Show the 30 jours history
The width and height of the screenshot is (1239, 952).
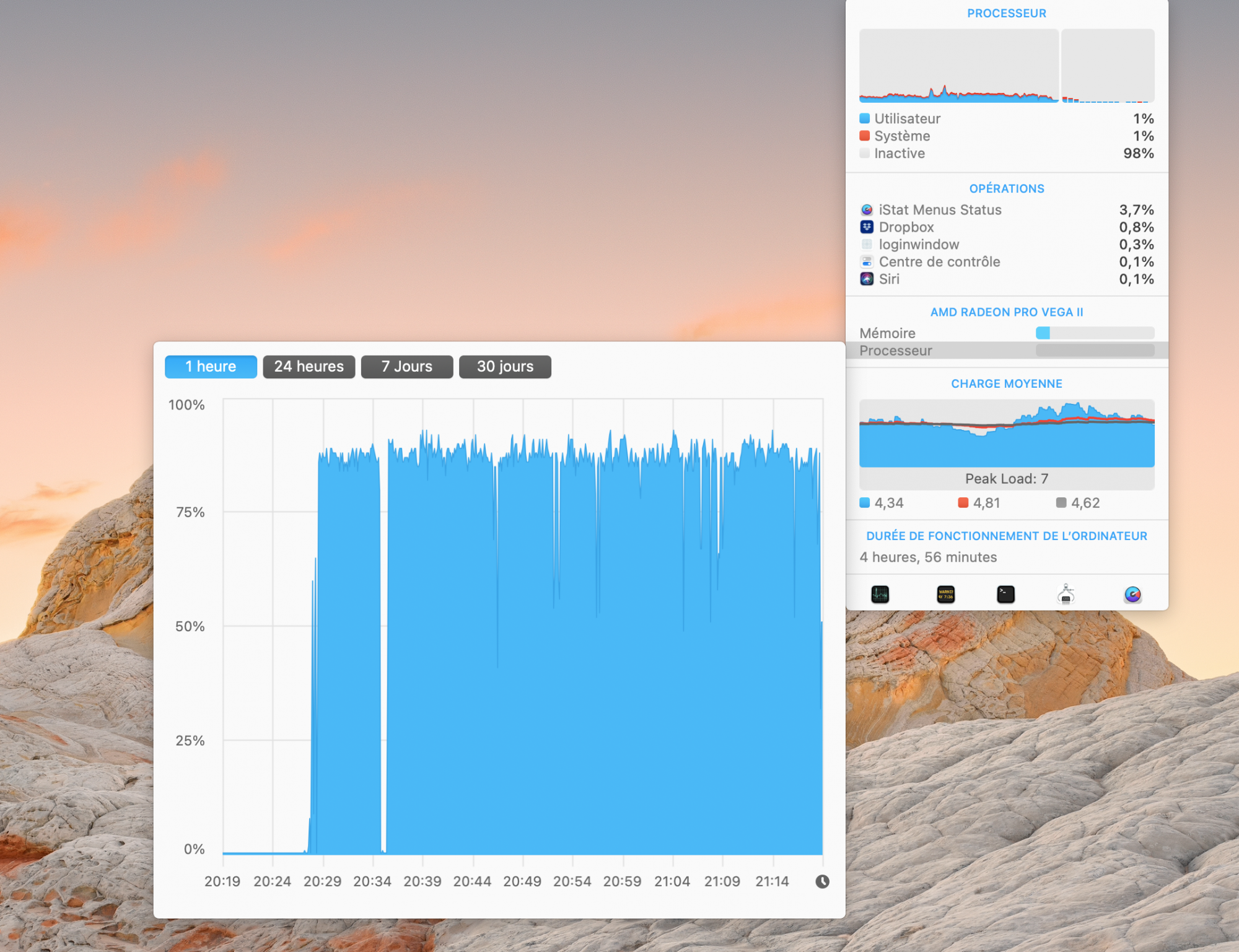click(x=505, y=367)
